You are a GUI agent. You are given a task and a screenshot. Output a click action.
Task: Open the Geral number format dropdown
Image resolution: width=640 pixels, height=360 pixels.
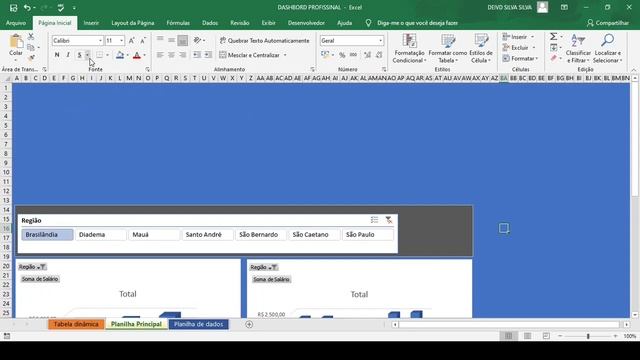pos(380,40)
